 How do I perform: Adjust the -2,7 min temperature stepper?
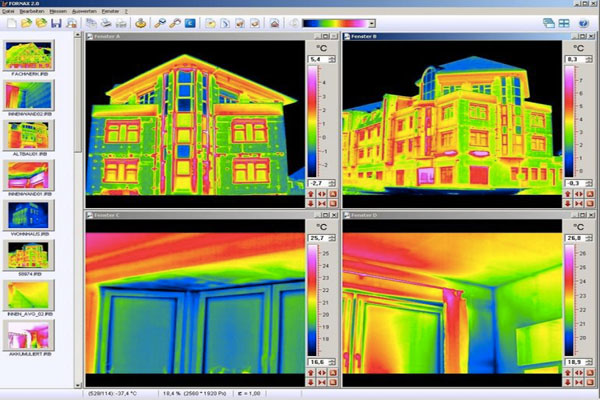(x=332, y=183)
